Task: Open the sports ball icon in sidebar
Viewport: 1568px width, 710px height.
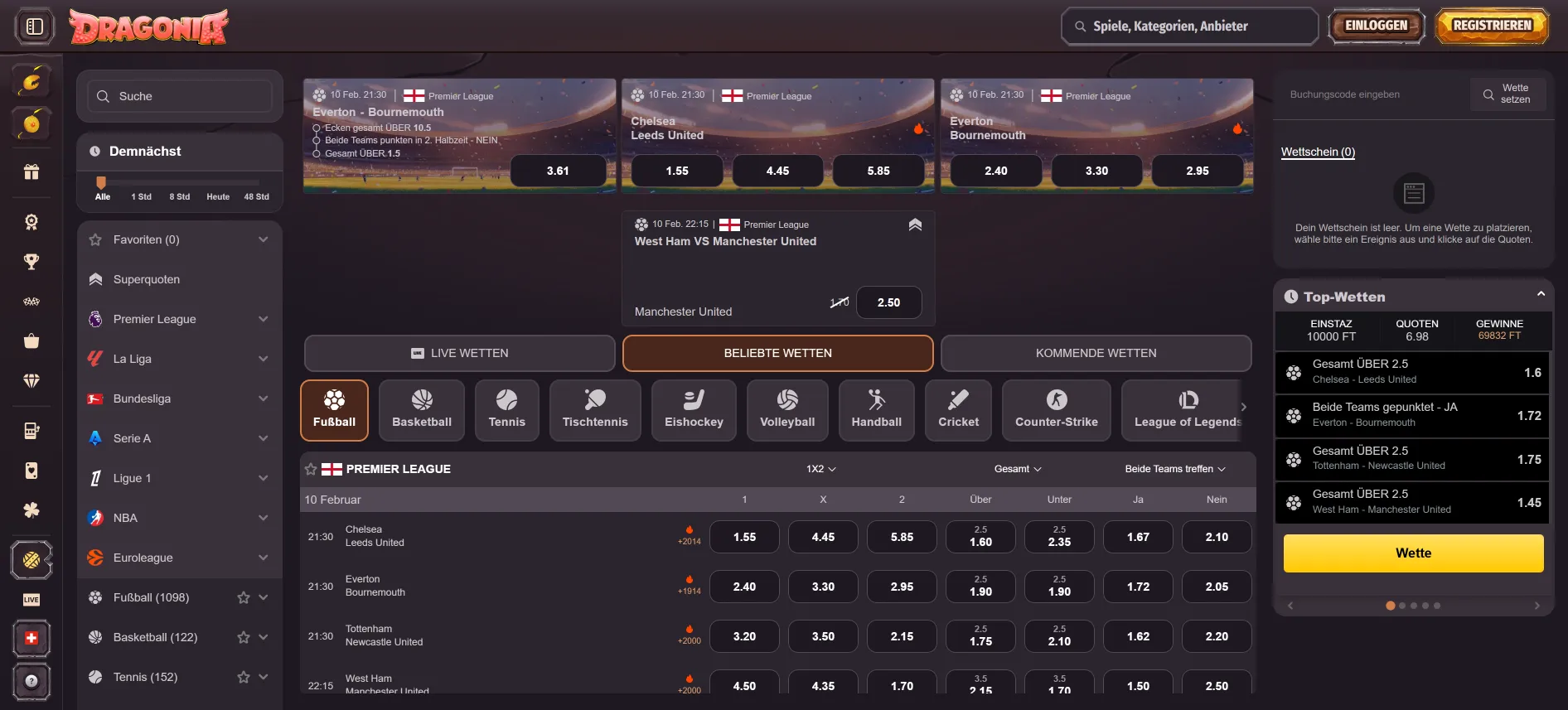Action: click(x=31, y=560)
